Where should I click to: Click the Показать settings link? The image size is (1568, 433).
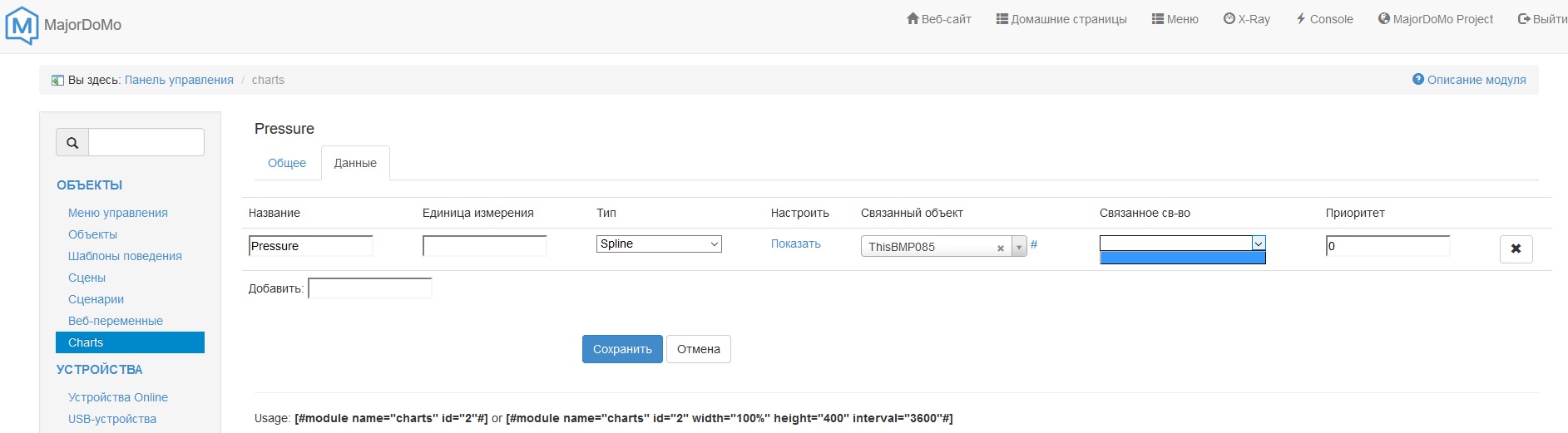click(796, 244)
